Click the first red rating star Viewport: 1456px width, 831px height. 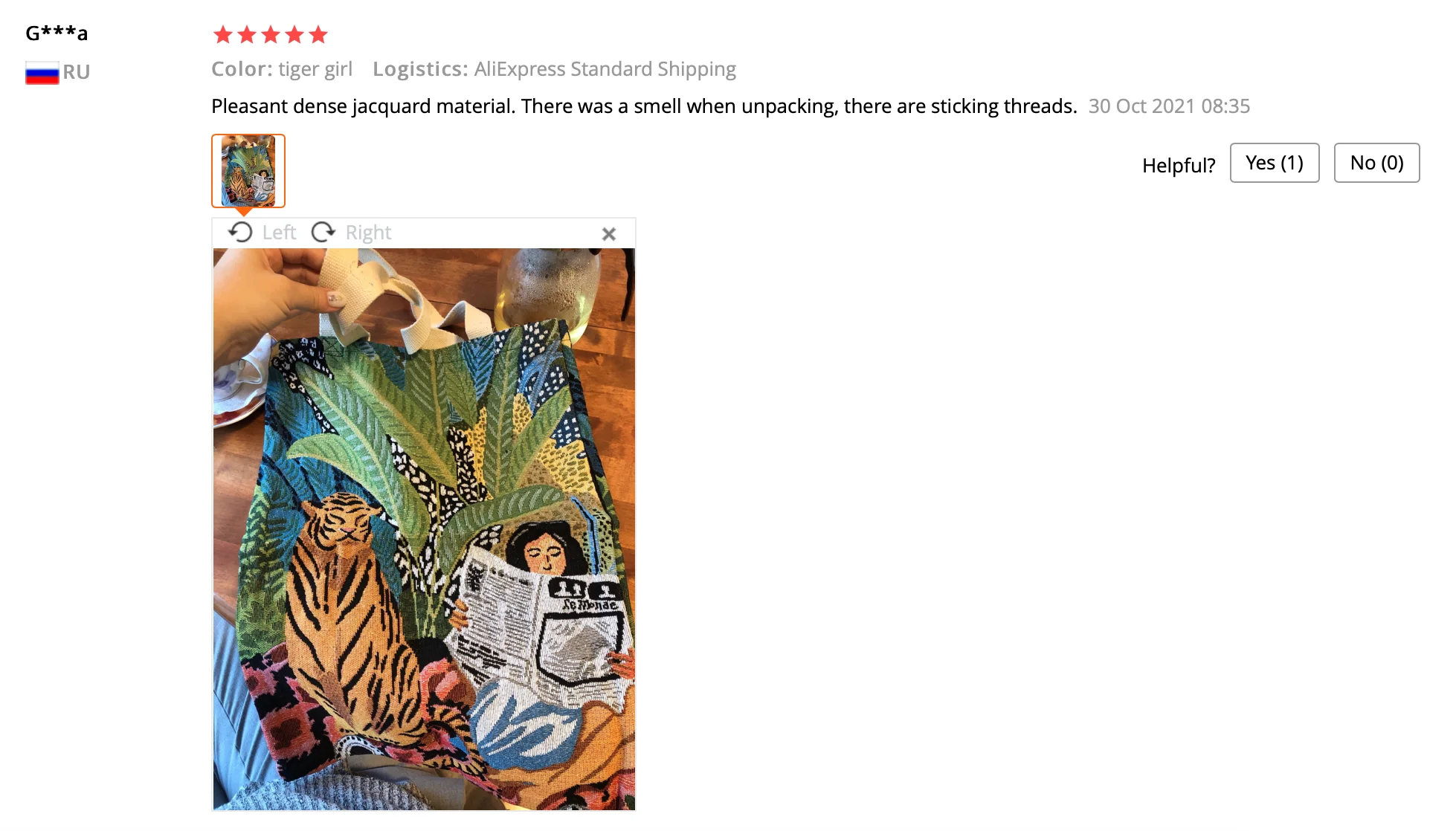click(223, 34)
